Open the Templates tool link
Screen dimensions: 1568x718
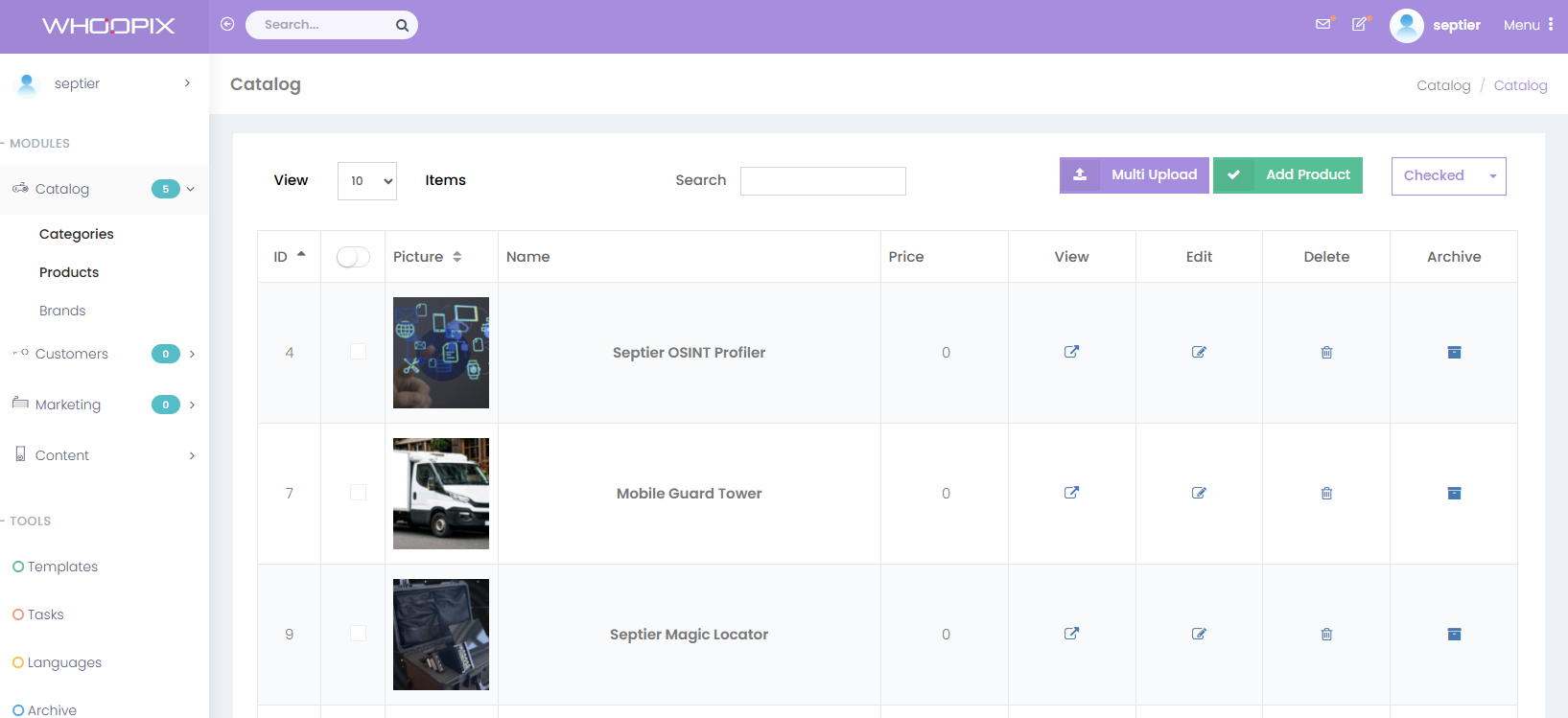[62, 567]
